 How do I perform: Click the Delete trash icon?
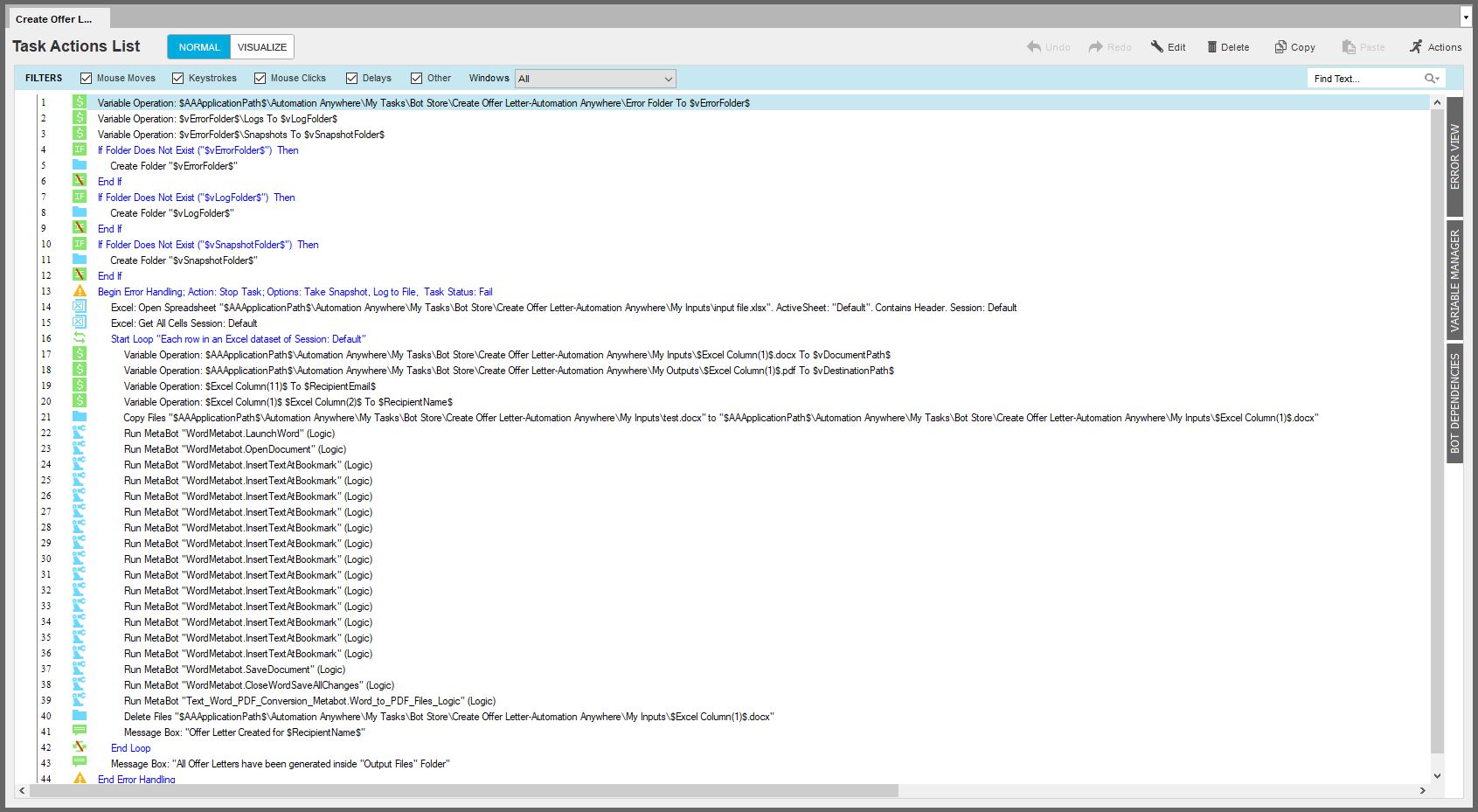[1211, 47]
